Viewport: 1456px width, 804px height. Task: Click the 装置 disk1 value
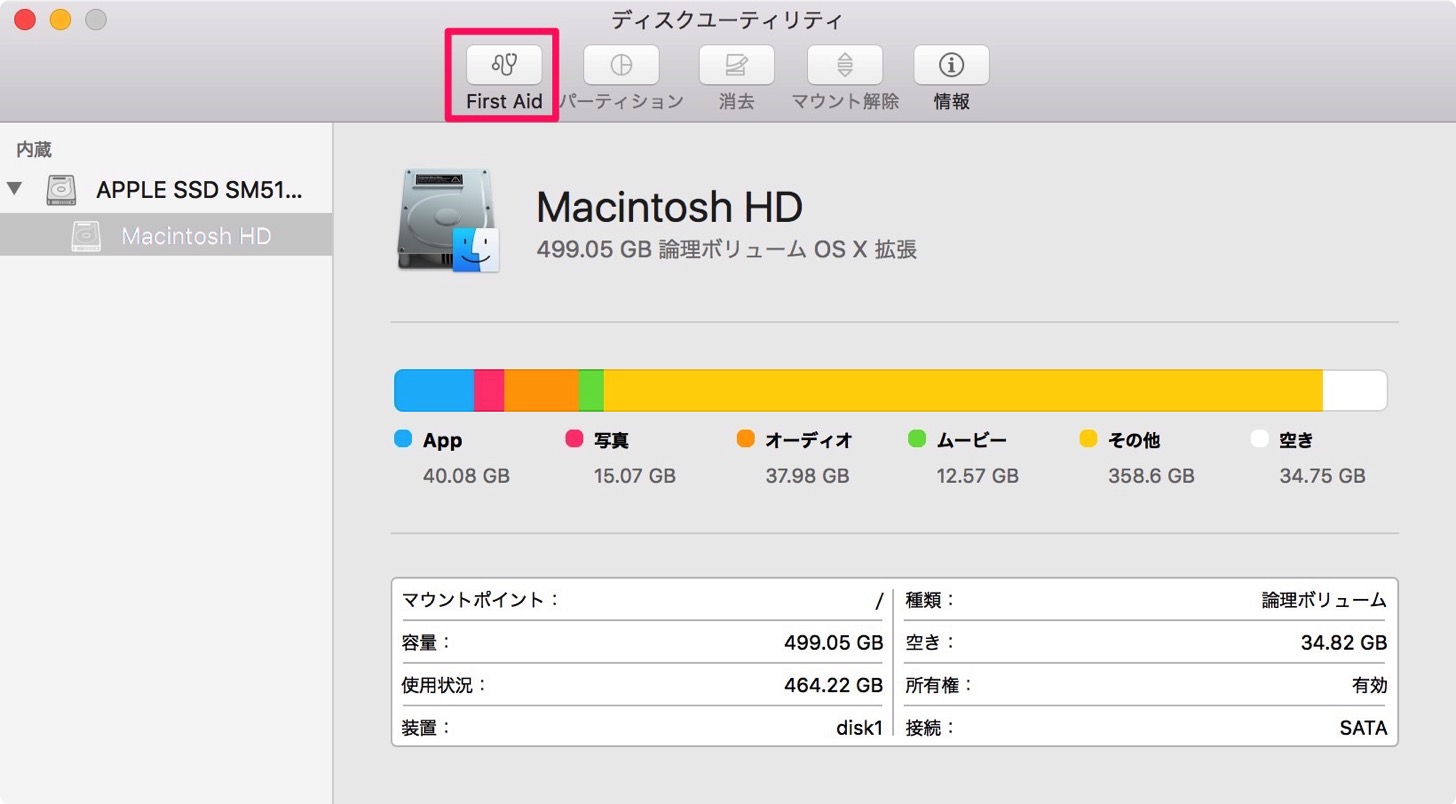pos(860,728)
